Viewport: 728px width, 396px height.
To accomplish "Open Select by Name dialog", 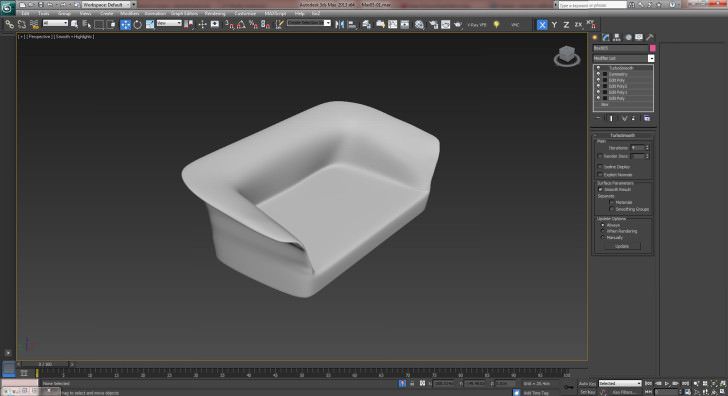I will coord(86,24).
